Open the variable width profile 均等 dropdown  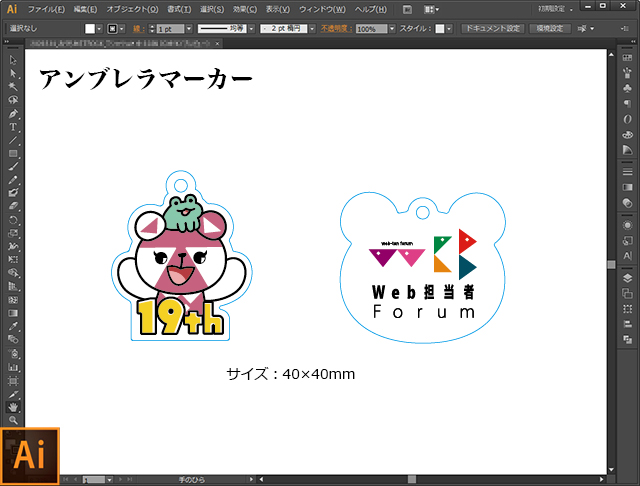(251, 29)
